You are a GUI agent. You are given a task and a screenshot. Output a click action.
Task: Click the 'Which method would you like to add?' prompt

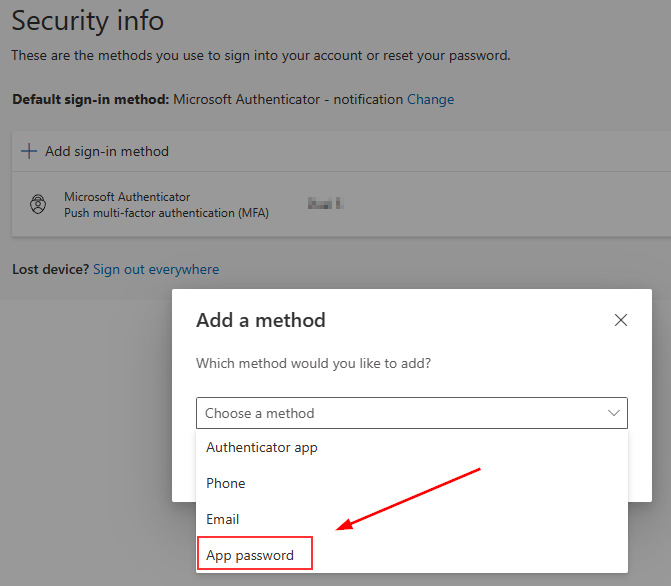(x=313, y=363)
